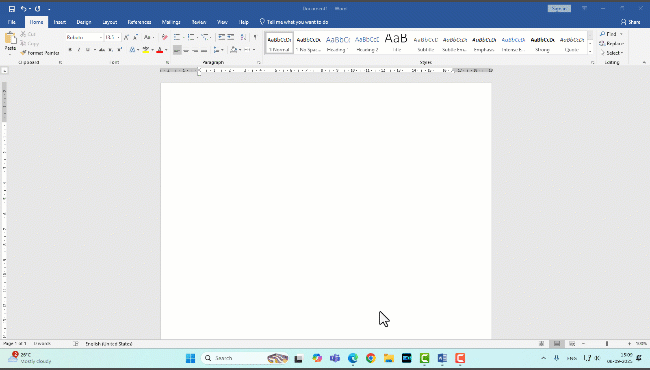Switch to the References tab

(139, 22)
